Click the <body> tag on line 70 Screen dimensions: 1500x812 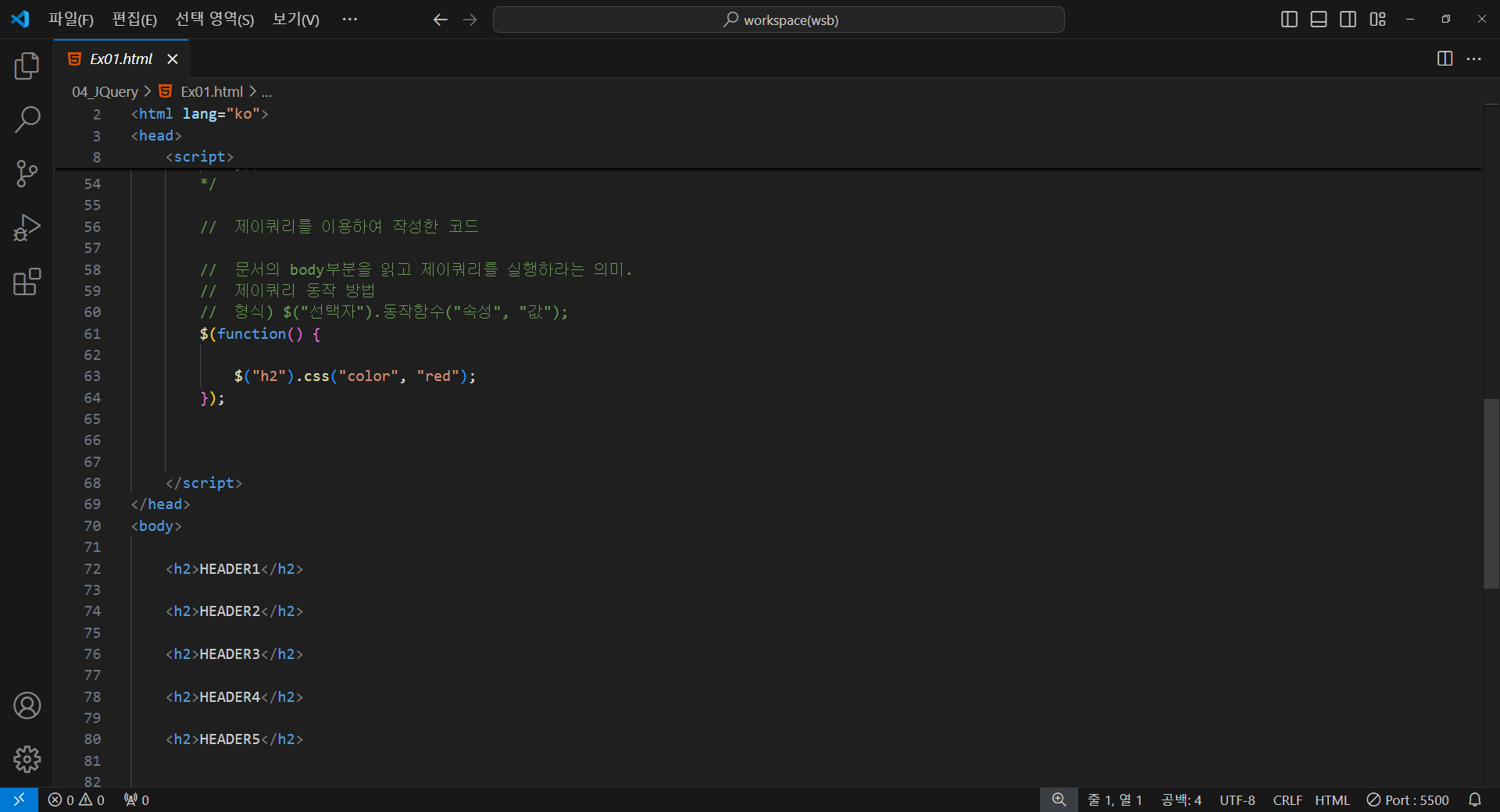pos(156,526)
